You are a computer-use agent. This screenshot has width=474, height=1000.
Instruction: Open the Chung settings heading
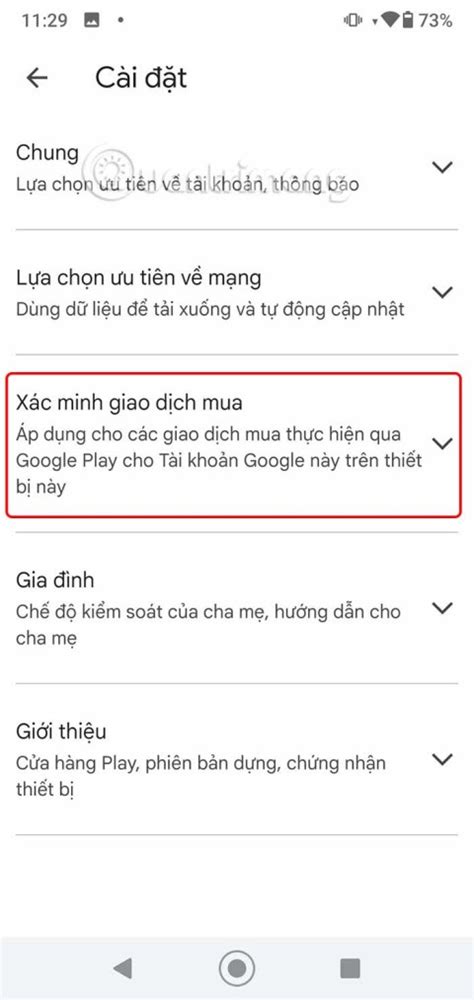coord(47,153)
